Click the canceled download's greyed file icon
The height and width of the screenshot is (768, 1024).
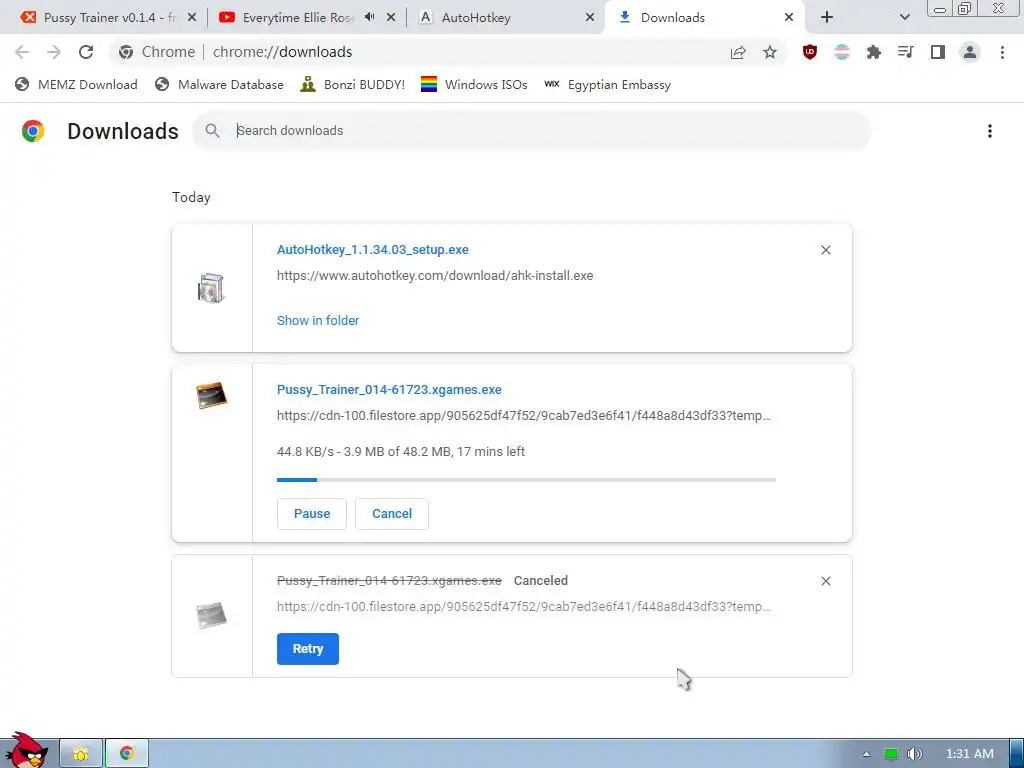pos(211,615)
